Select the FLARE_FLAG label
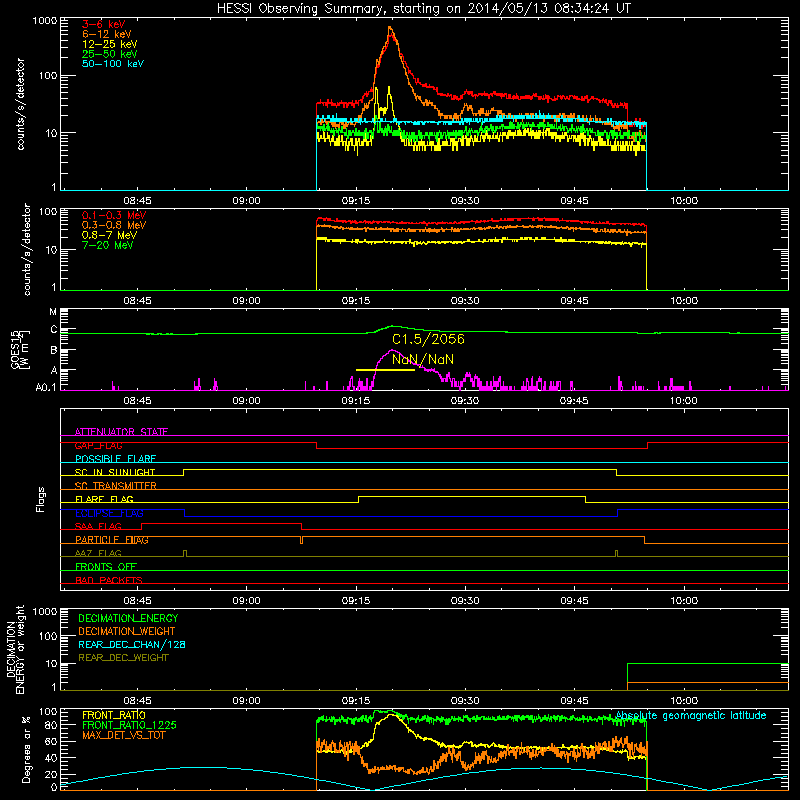800x800 pixels. [x=104, y=499]
